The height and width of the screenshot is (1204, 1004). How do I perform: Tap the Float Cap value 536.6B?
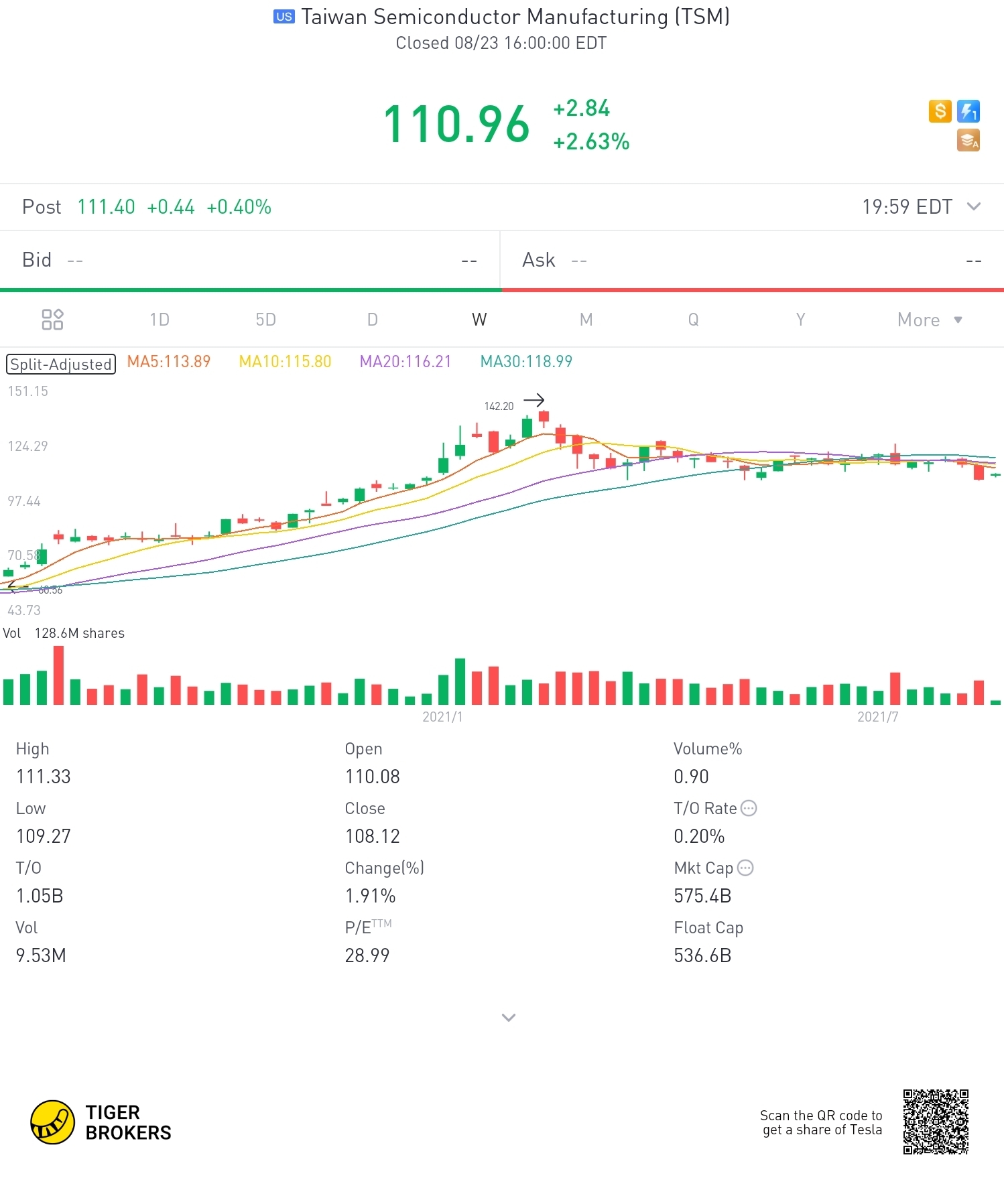pyautogui.click(x=702, y=955)
